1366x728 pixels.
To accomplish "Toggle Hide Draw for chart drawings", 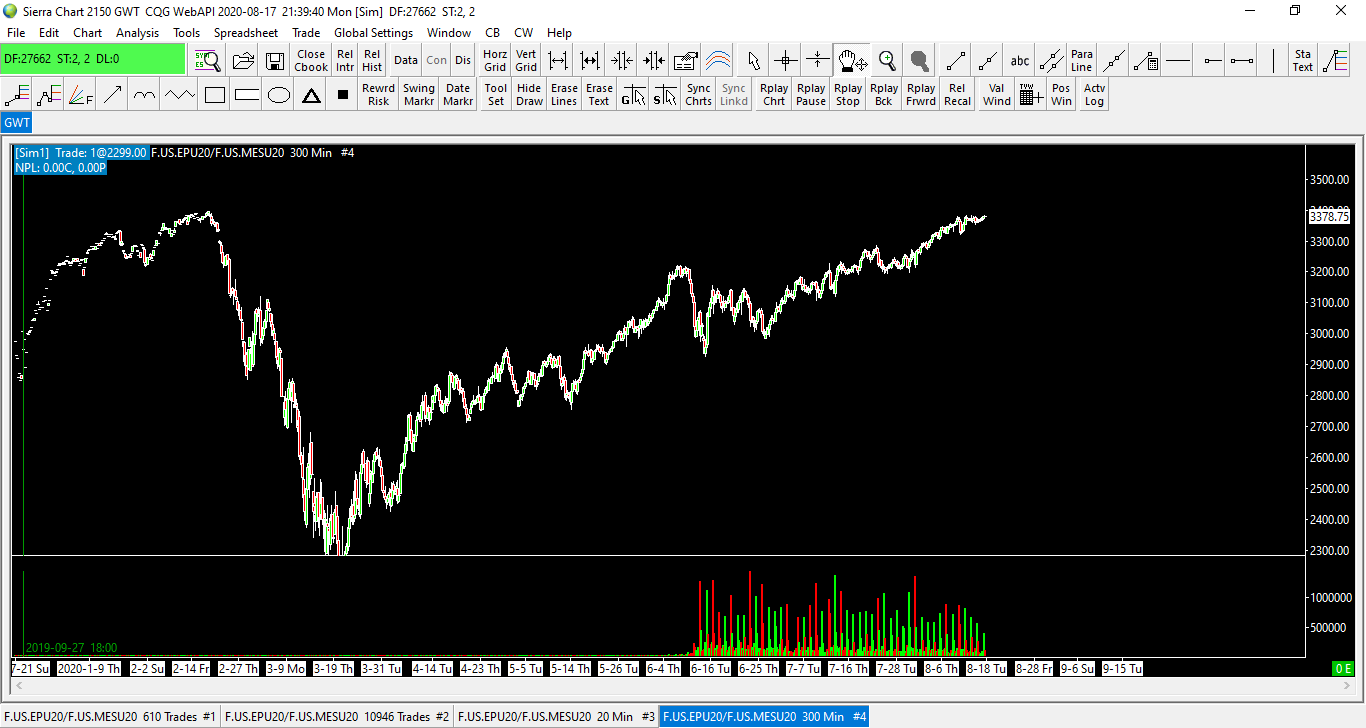I will pos(529,95).
